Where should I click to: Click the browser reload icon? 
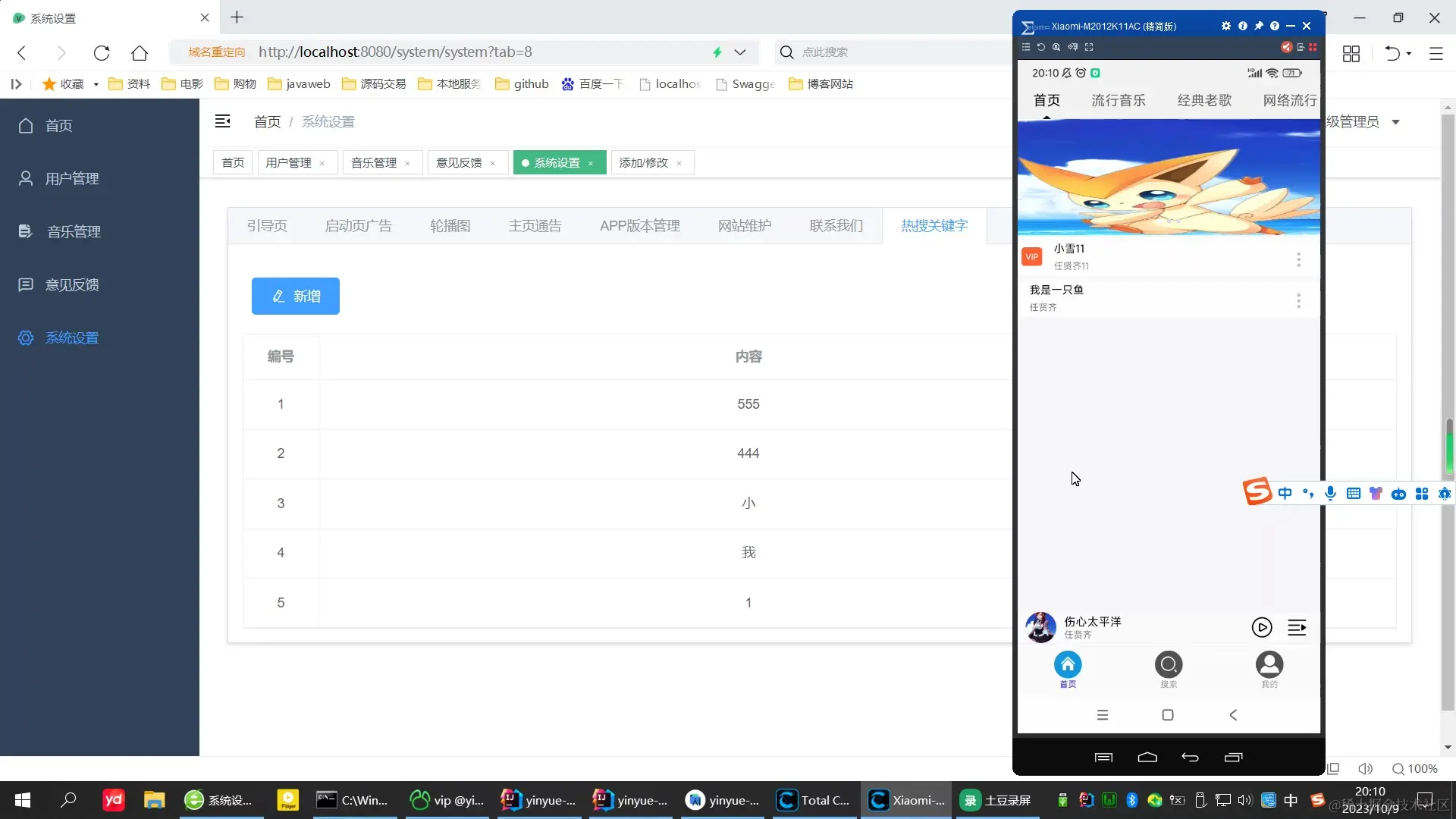point(102,52)
